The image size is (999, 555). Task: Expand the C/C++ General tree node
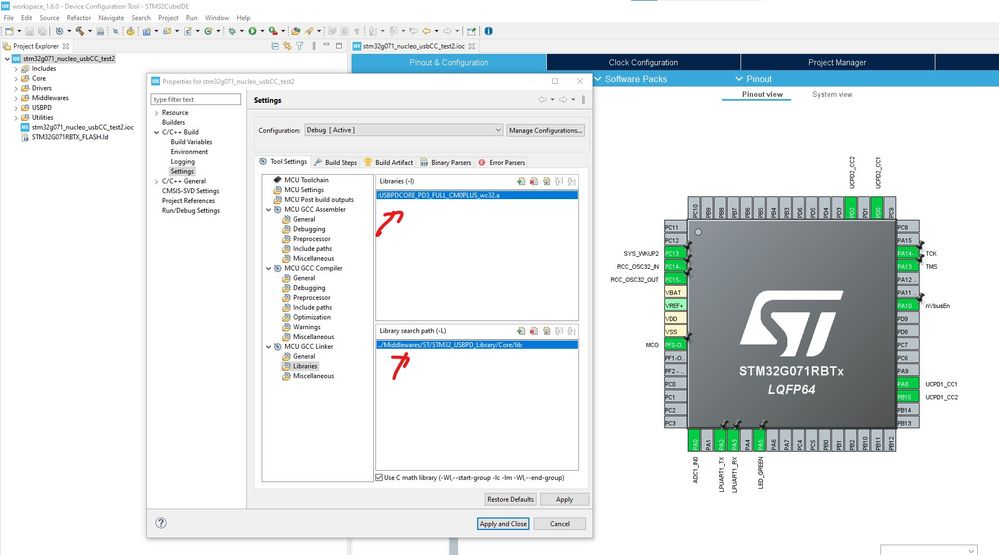tap(156, 182)
